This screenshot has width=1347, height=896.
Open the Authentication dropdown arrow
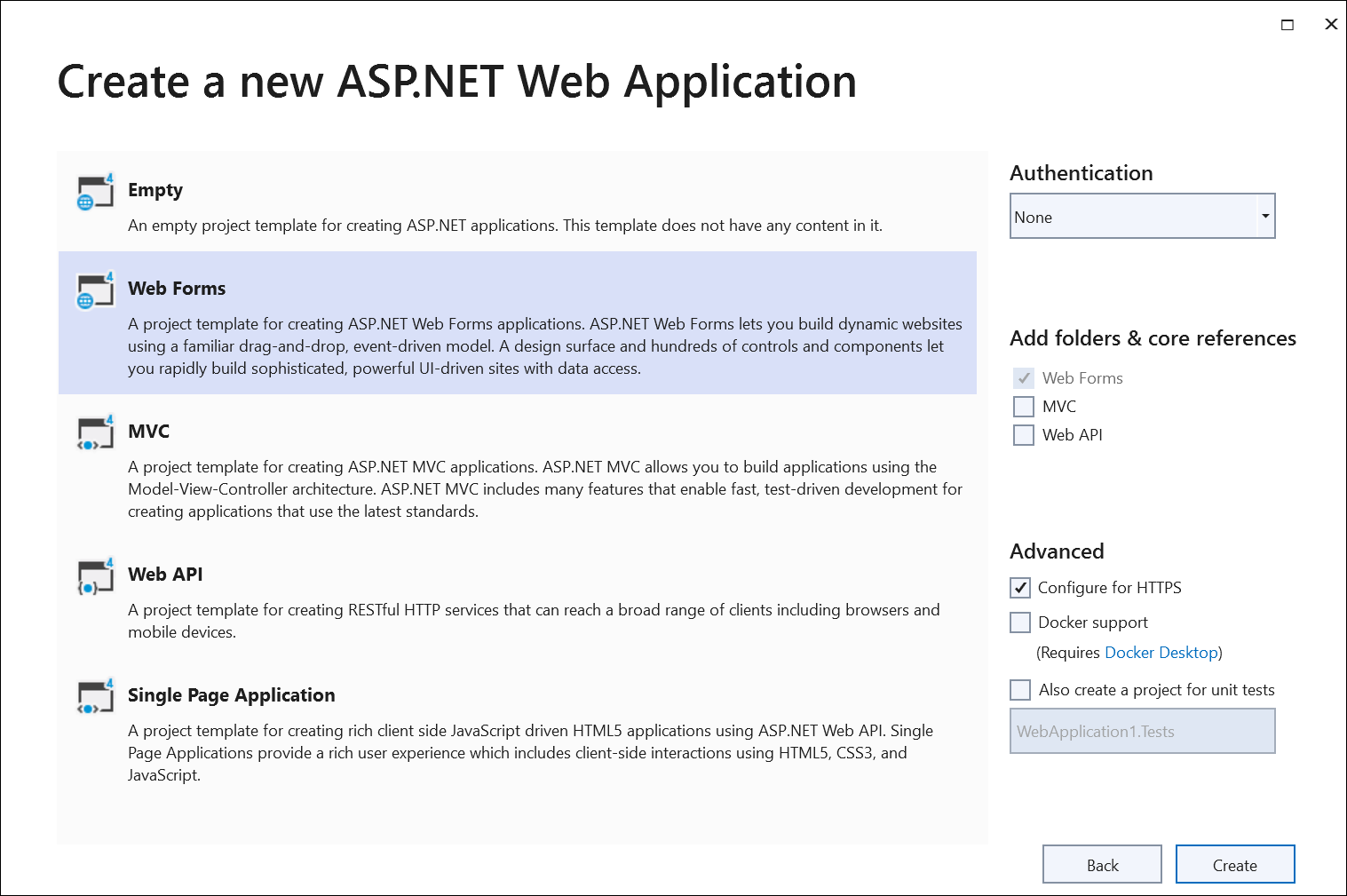click(x=1264, y=217)
